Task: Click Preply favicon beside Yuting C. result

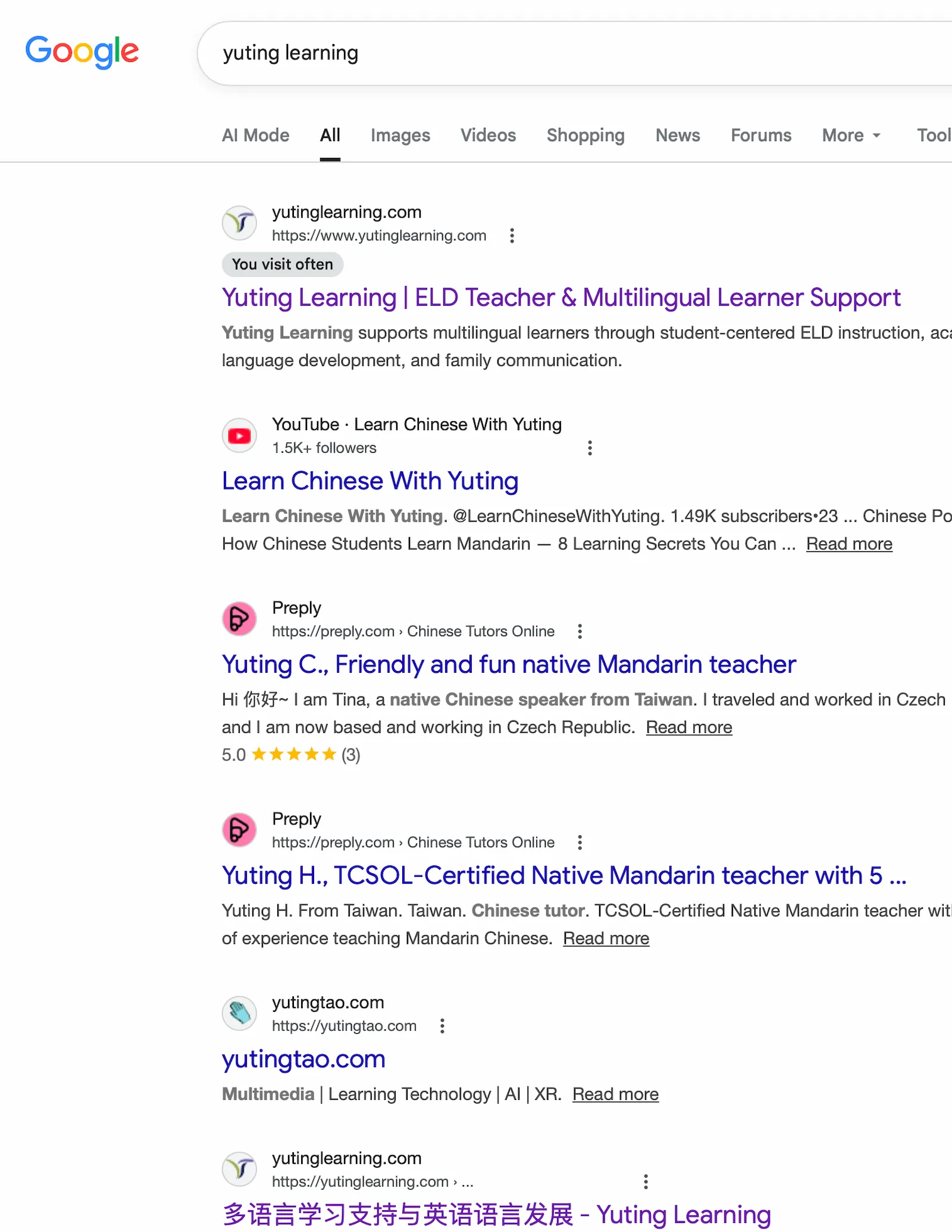Action: (239, 619)
